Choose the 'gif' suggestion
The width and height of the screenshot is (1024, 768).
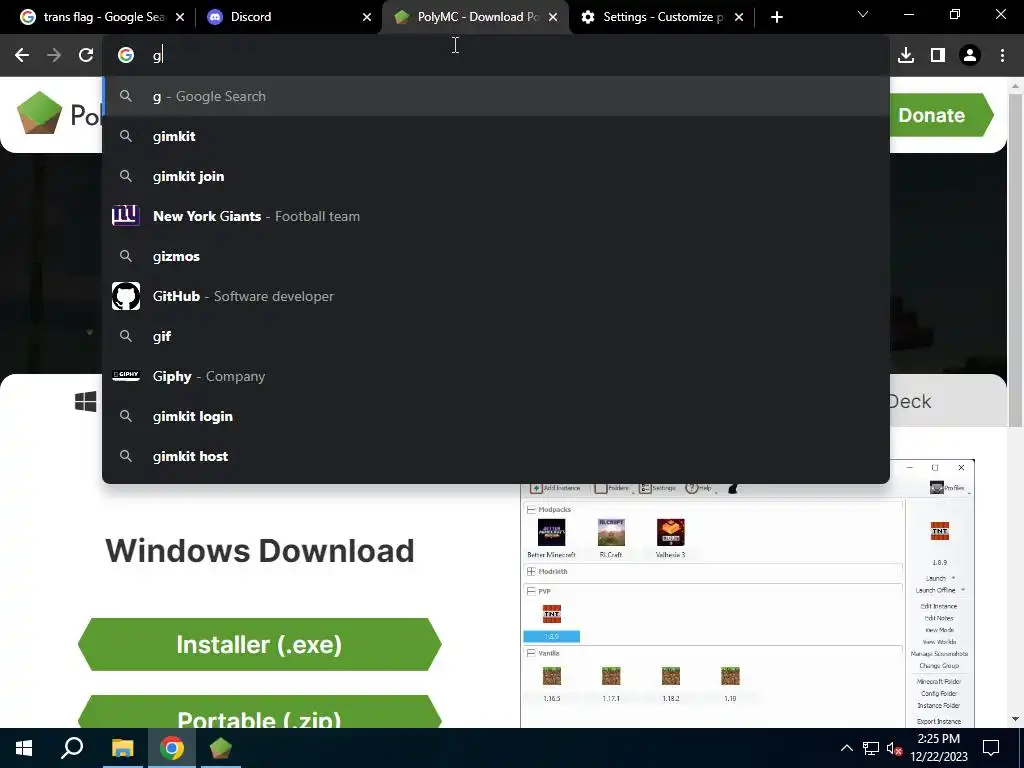[496, 336]
